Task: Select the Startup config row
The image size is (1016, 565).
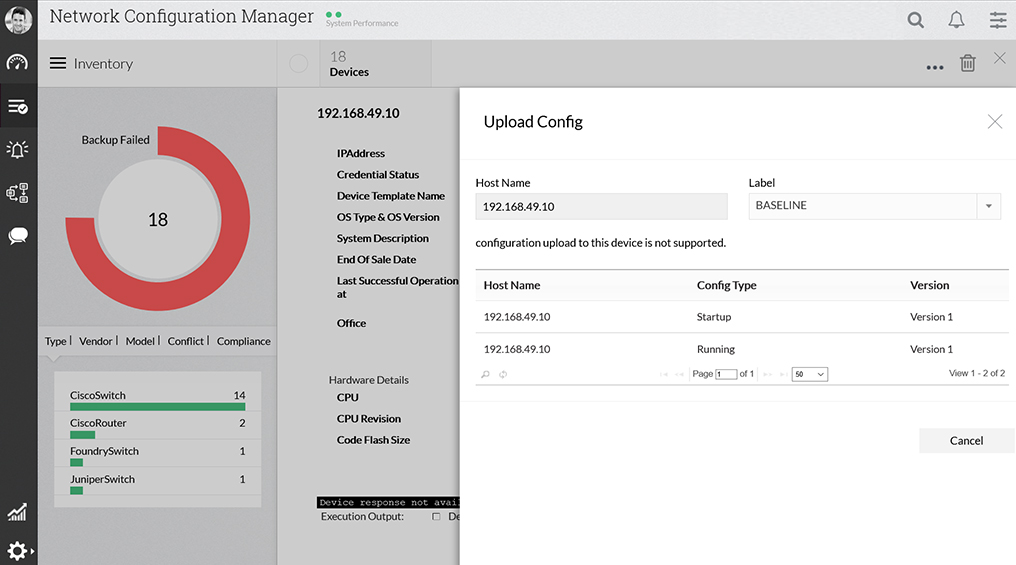Action: (x=713, y=317)
